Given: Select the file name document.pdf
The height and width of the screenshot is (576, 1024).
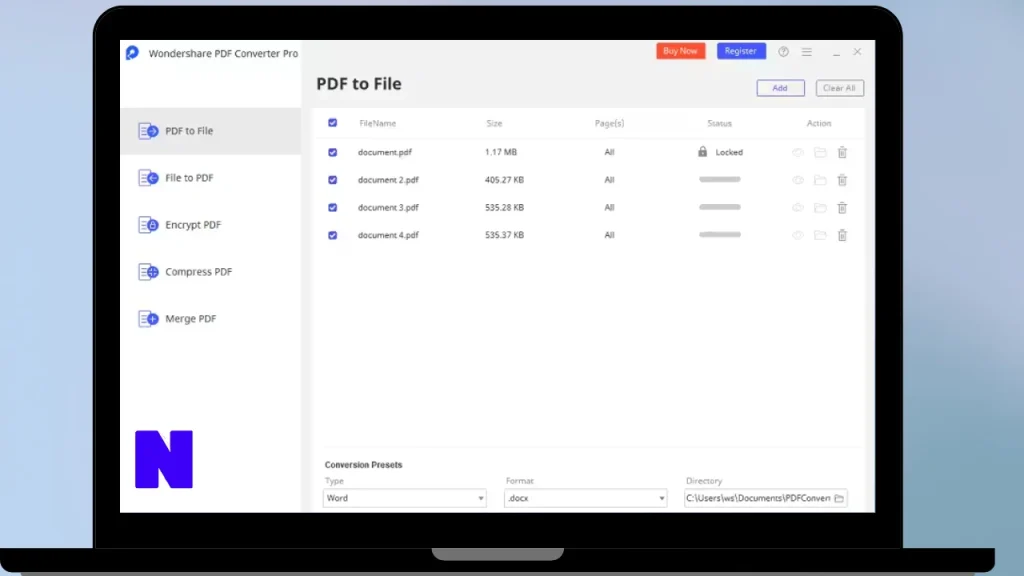Looking at the screenshot, I should pos(385,152).
